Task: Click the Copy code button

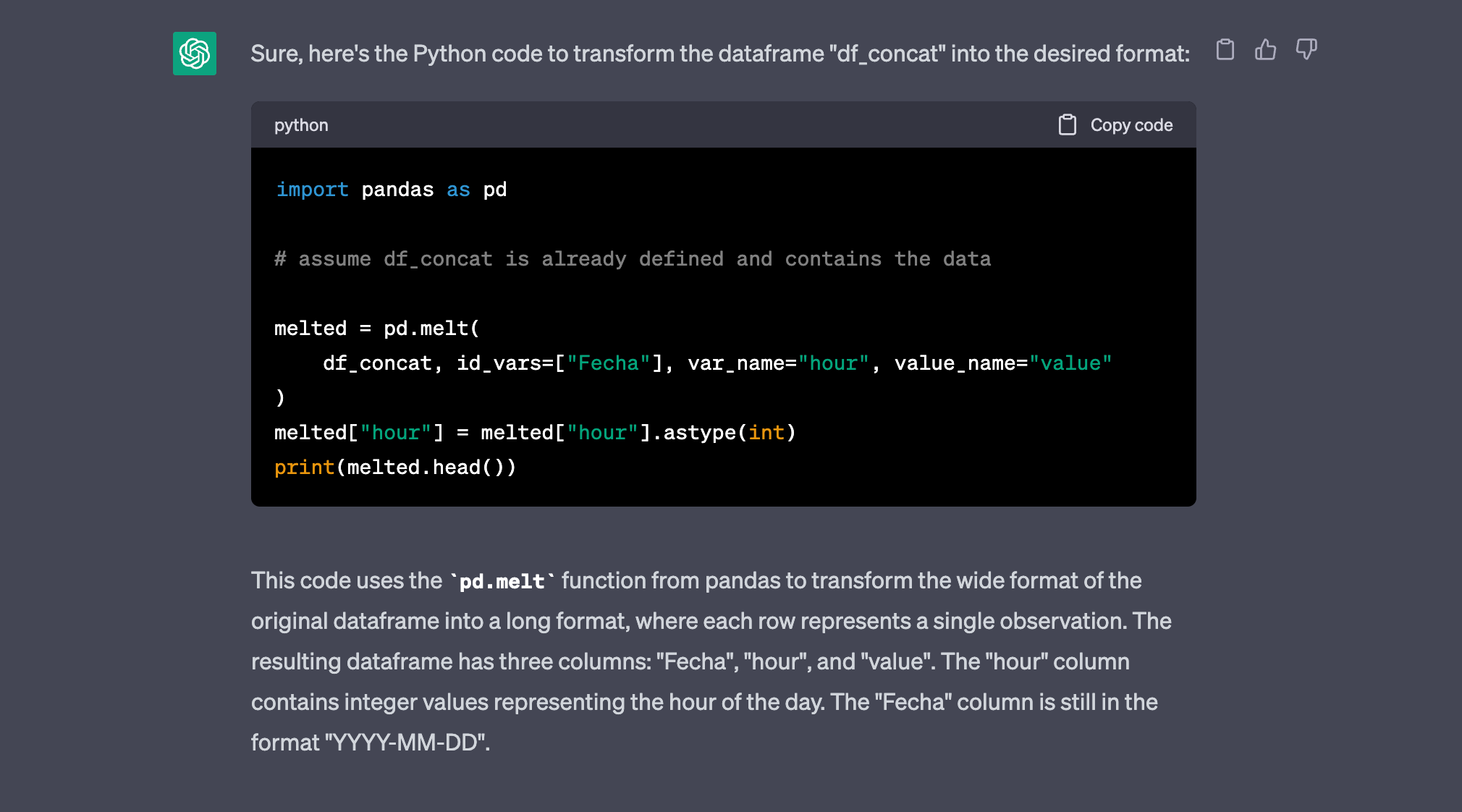Action: click(x=1115, y=125)
